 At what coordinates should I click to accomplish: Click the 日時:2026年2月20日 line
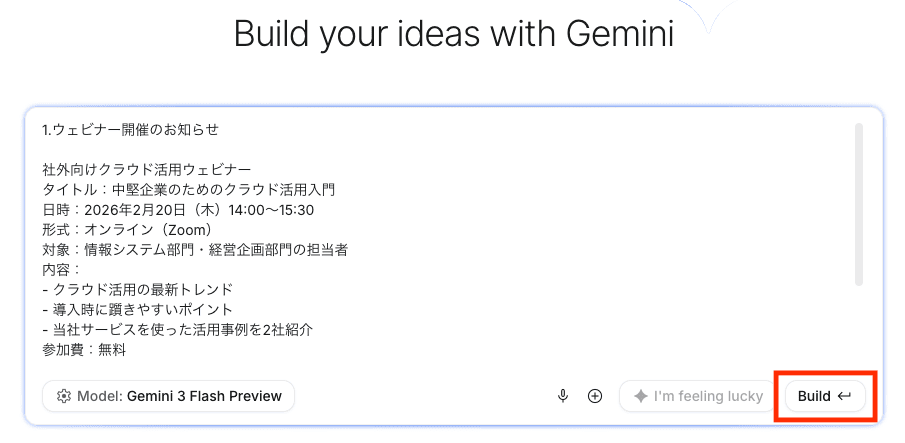pos(178,210)
